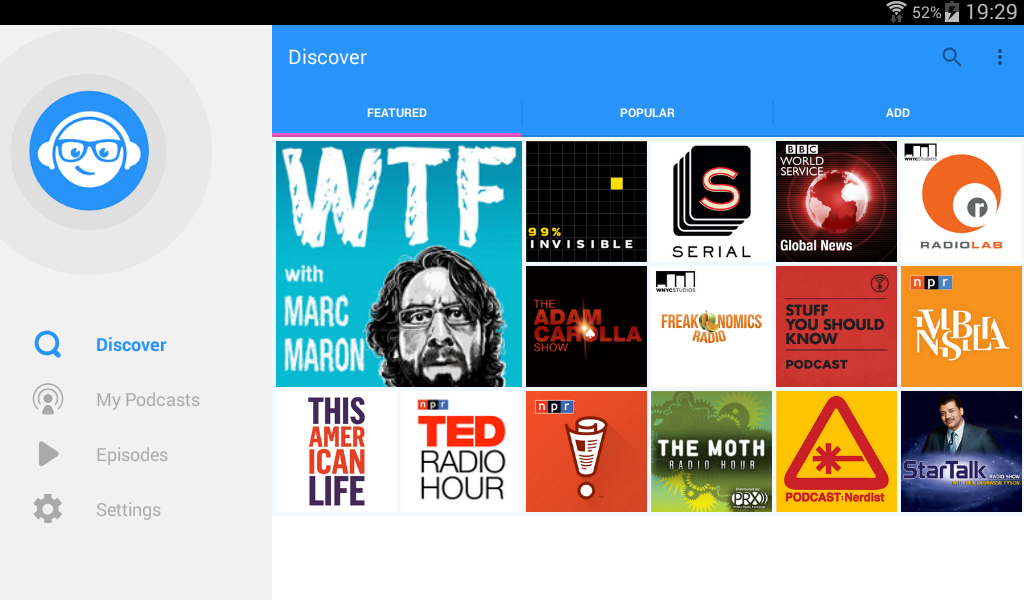Open This American Life tile
The image size is (1024, 600).
[x=336, y=451]
